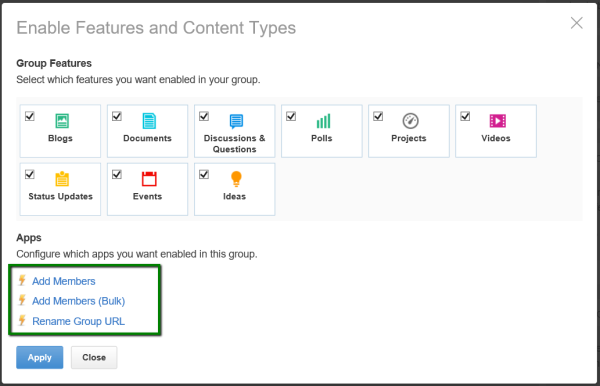Click the orange Ideas lightbulb icon

tap(236, 179)
